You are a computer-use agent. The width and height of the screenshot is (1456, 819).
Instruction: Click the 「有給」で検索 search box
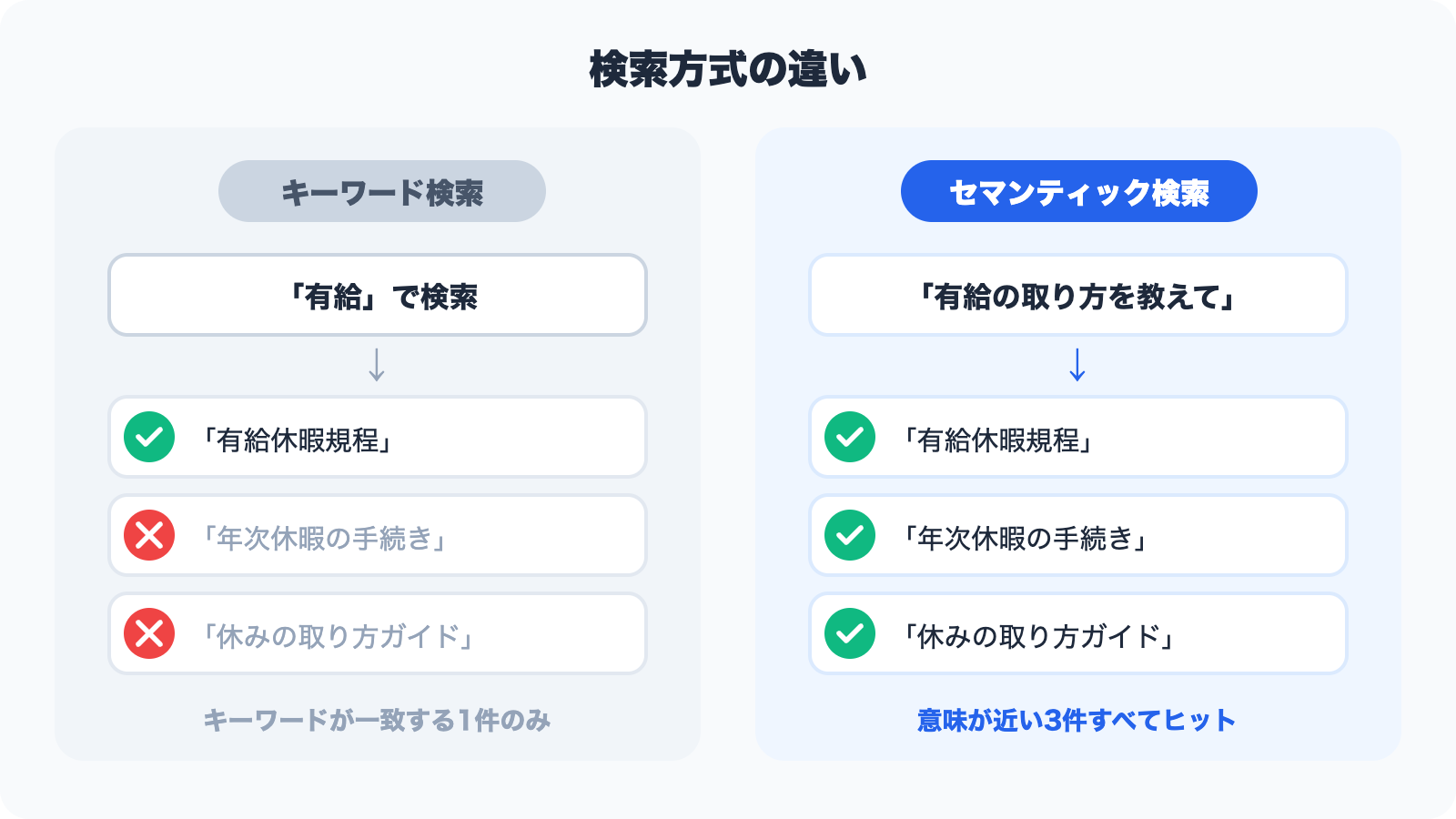click(x=378, y=296)
